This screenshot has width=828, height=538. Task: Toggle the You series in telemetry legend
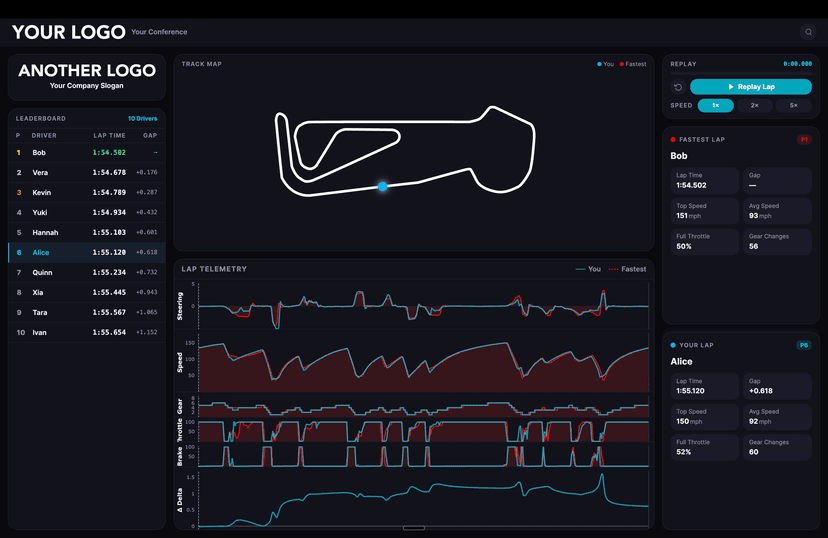[x=588, y=269]
